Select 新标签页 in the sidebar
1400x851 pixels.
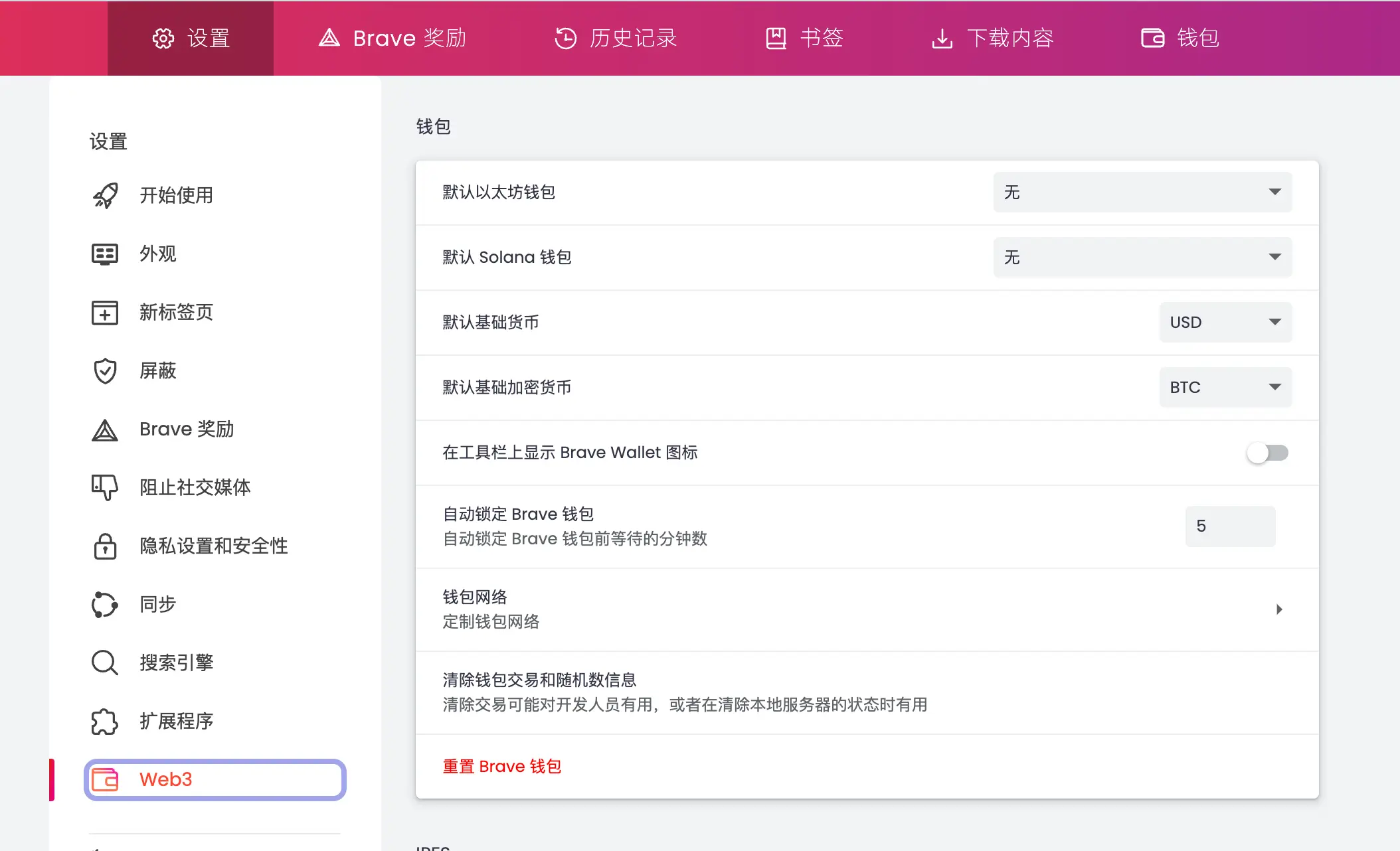pyautogui.click(x=215, y=312)
